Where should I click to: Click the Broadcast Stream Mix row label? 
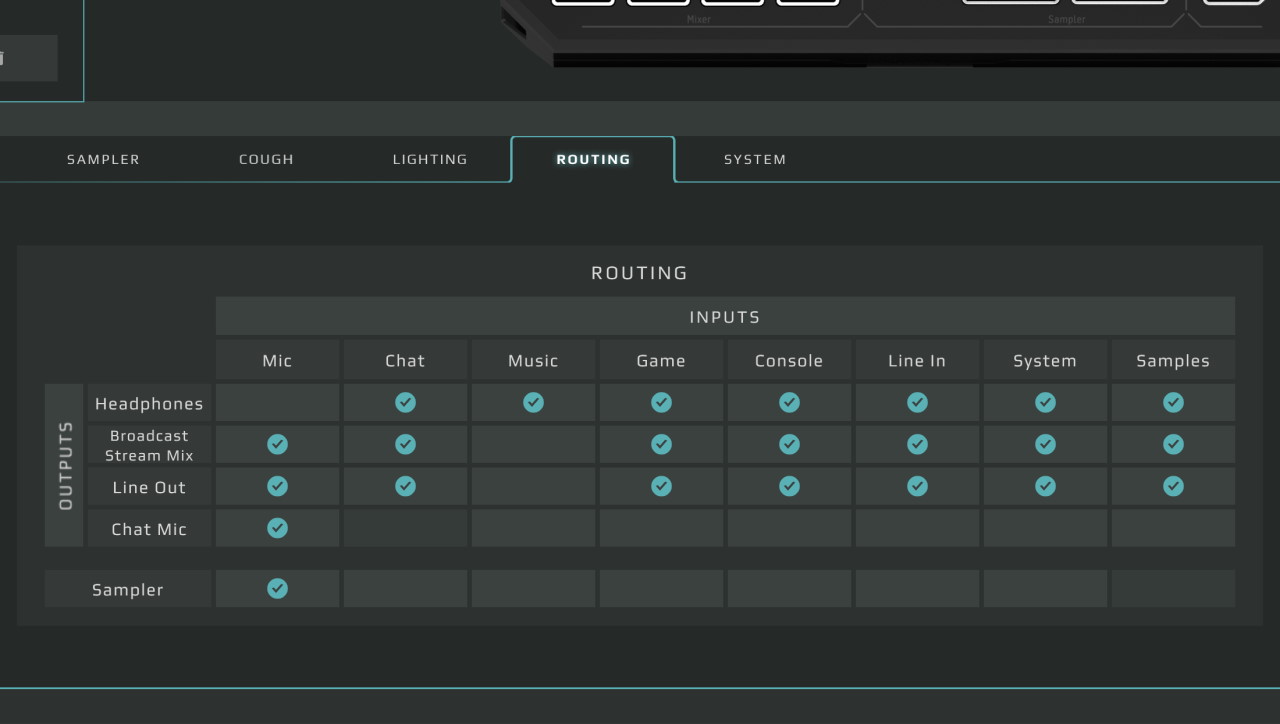149,445
